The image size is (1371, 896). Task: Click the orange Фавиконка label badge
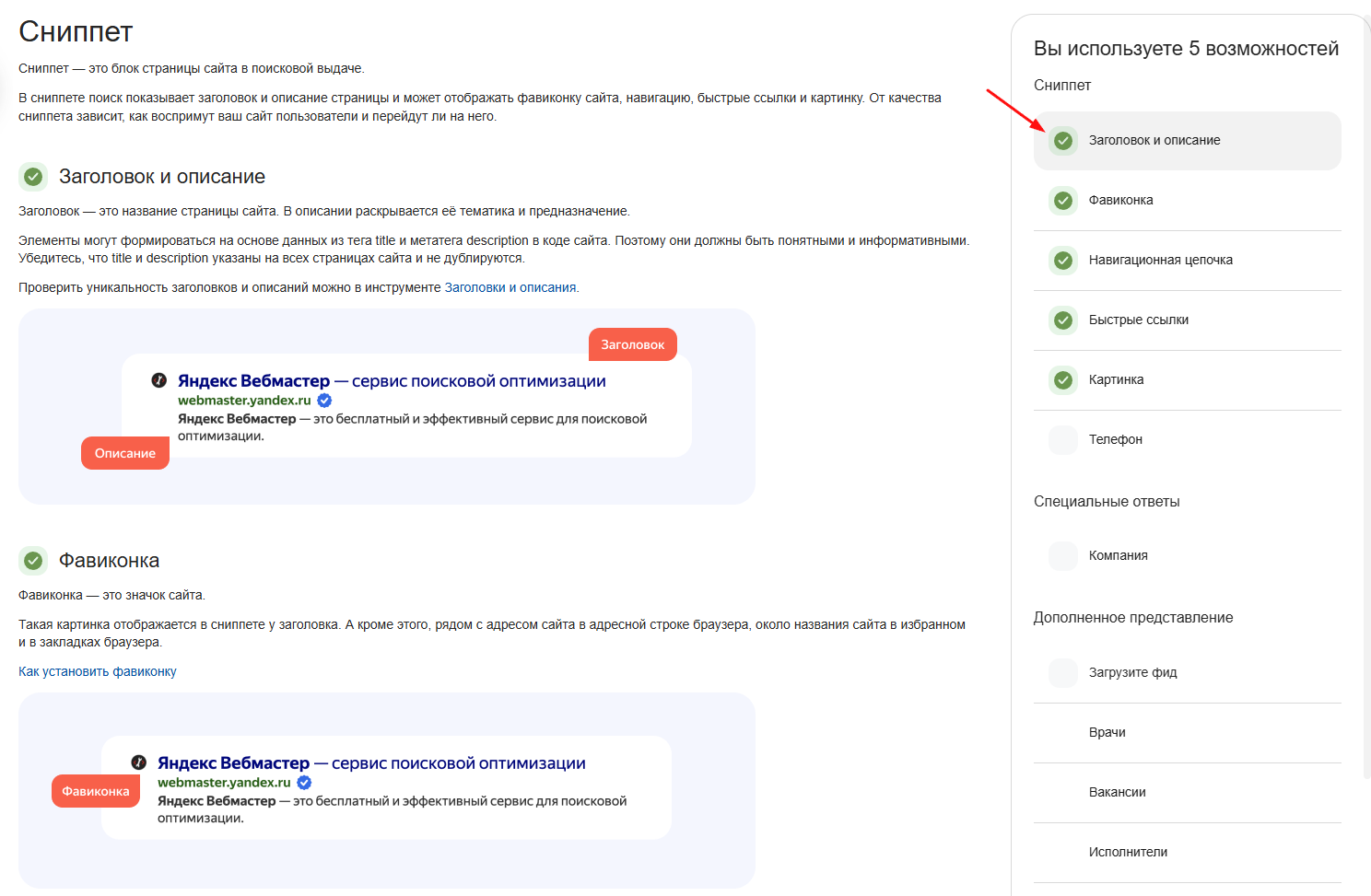pyautogui.click(x=96, y=791)
